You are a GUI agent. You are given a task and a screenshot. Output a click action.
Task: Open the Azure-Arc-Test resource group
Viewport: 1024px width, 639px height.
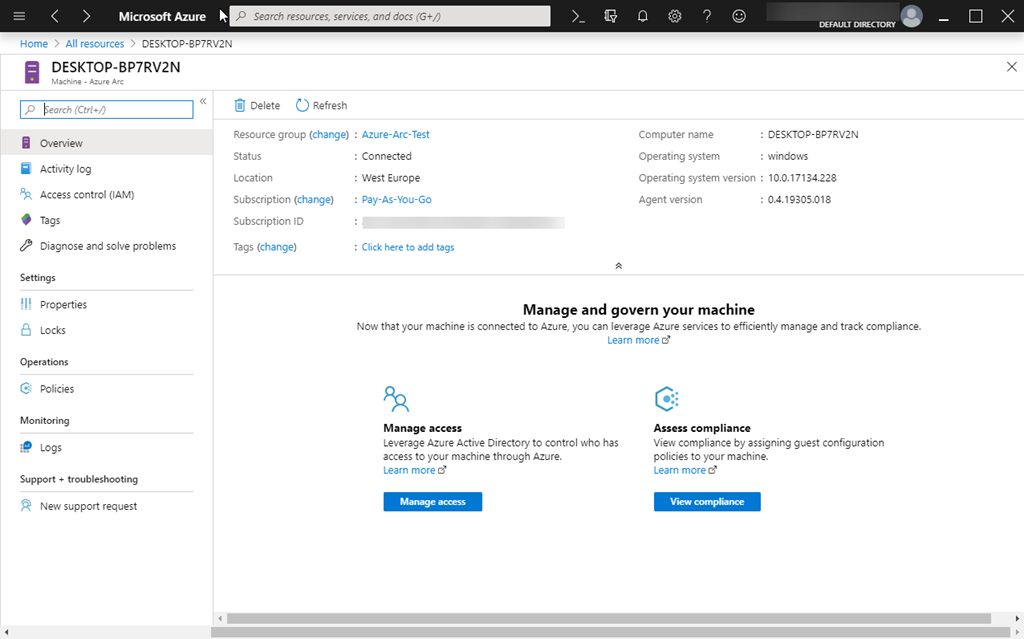[396, 135]
